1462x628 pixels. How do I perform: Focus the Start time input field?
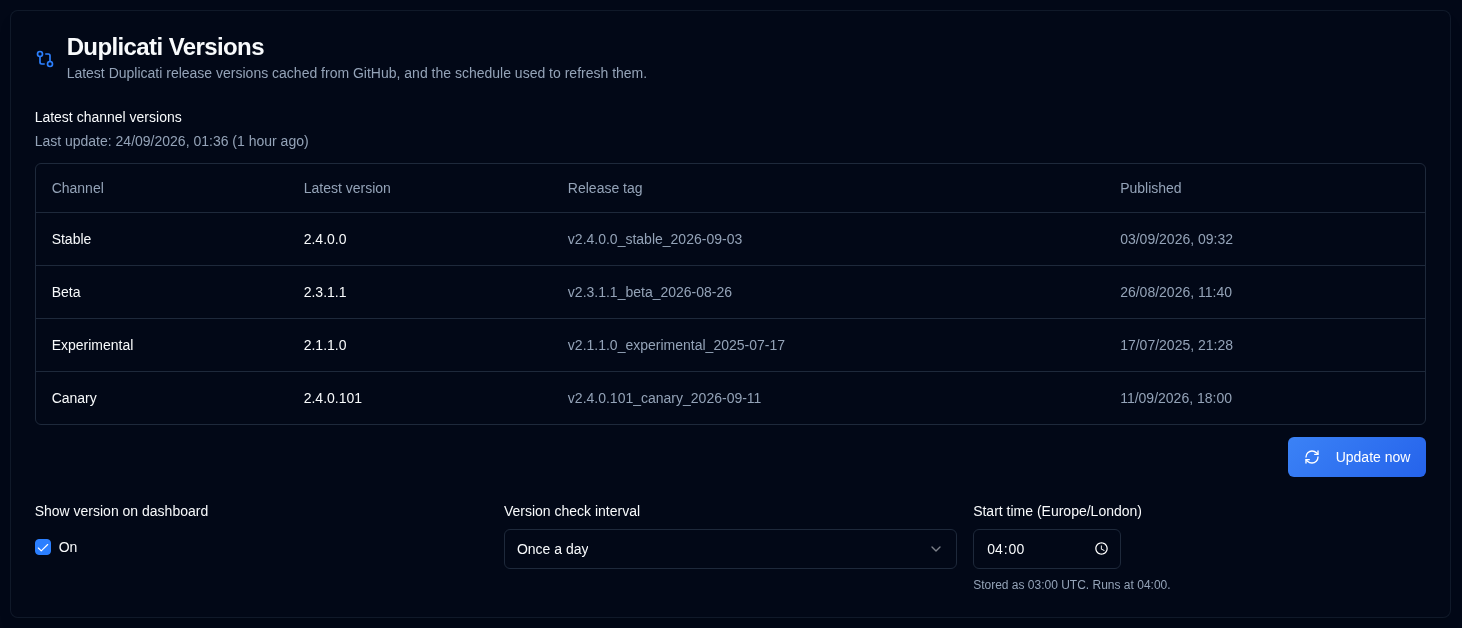(1047, 549)
